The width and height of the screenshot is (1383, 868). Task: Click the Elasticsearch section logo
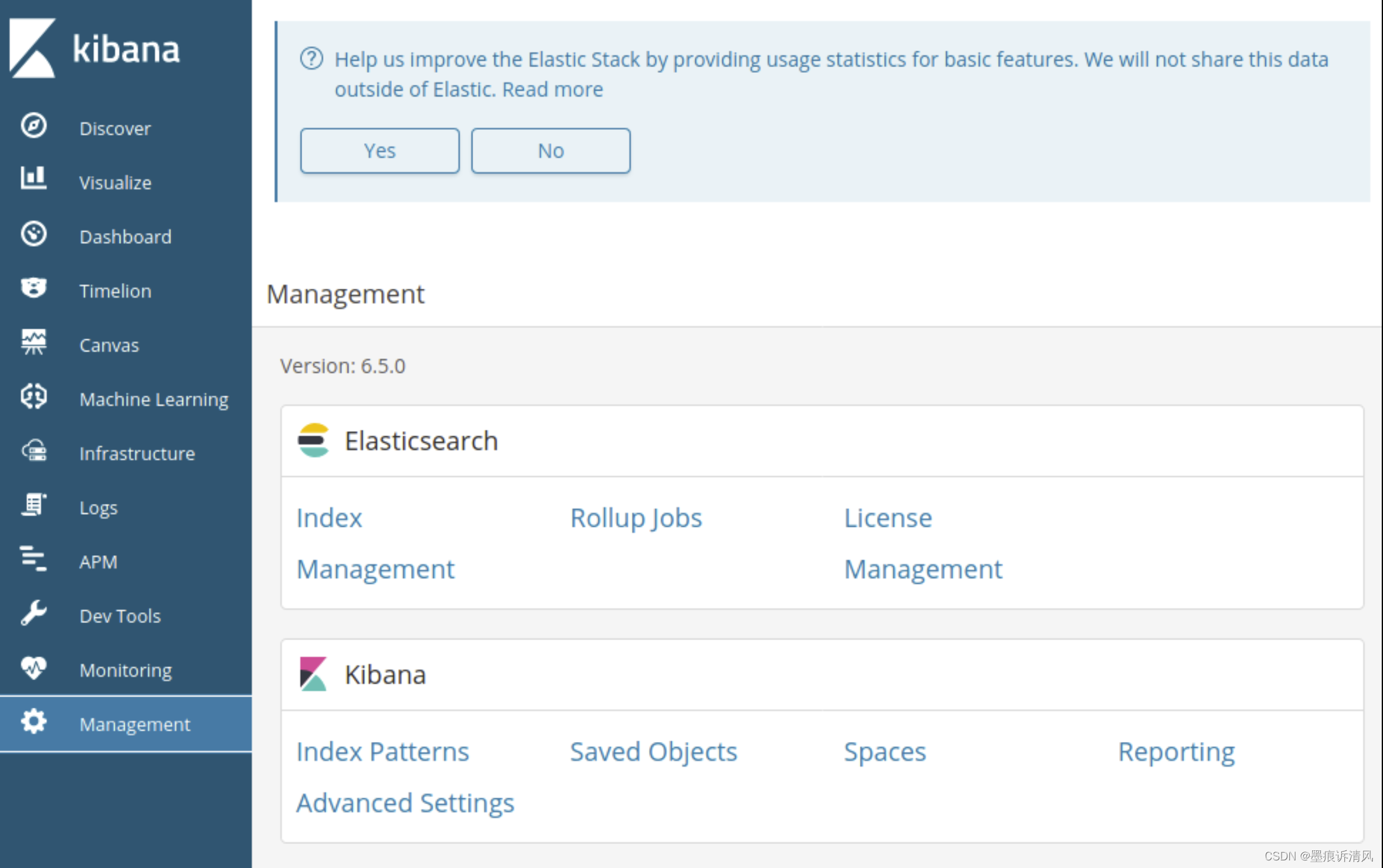(313, 441)
